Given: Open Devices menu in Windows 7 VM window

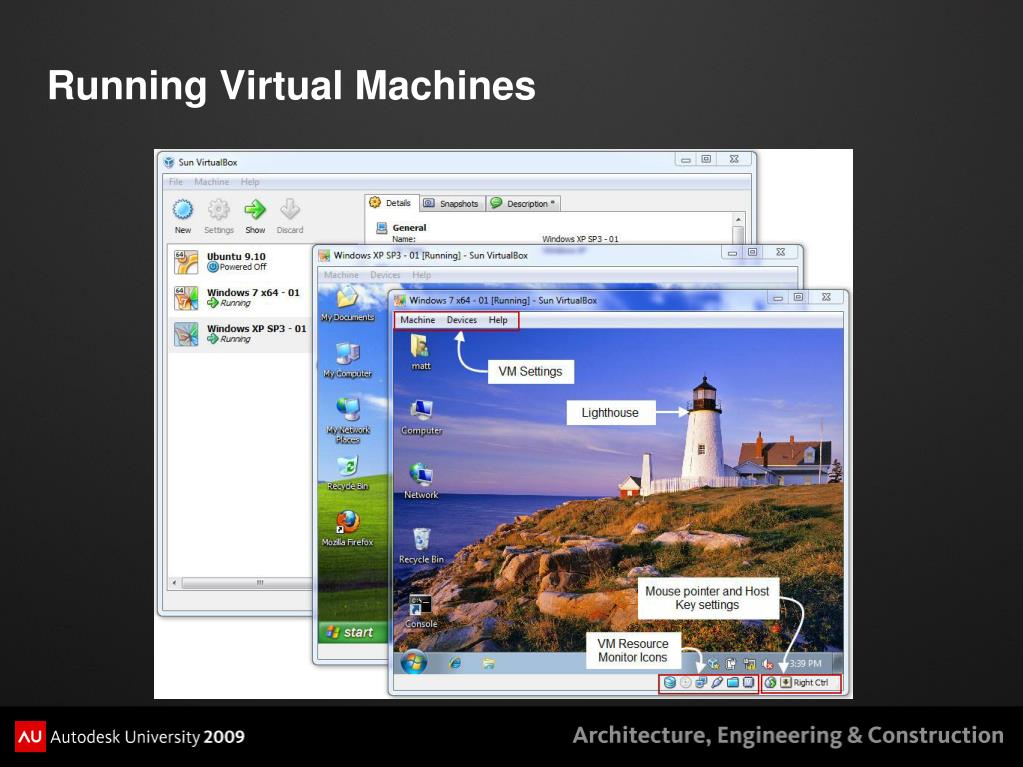Looking at the screenshot, I should pos(462,320).
